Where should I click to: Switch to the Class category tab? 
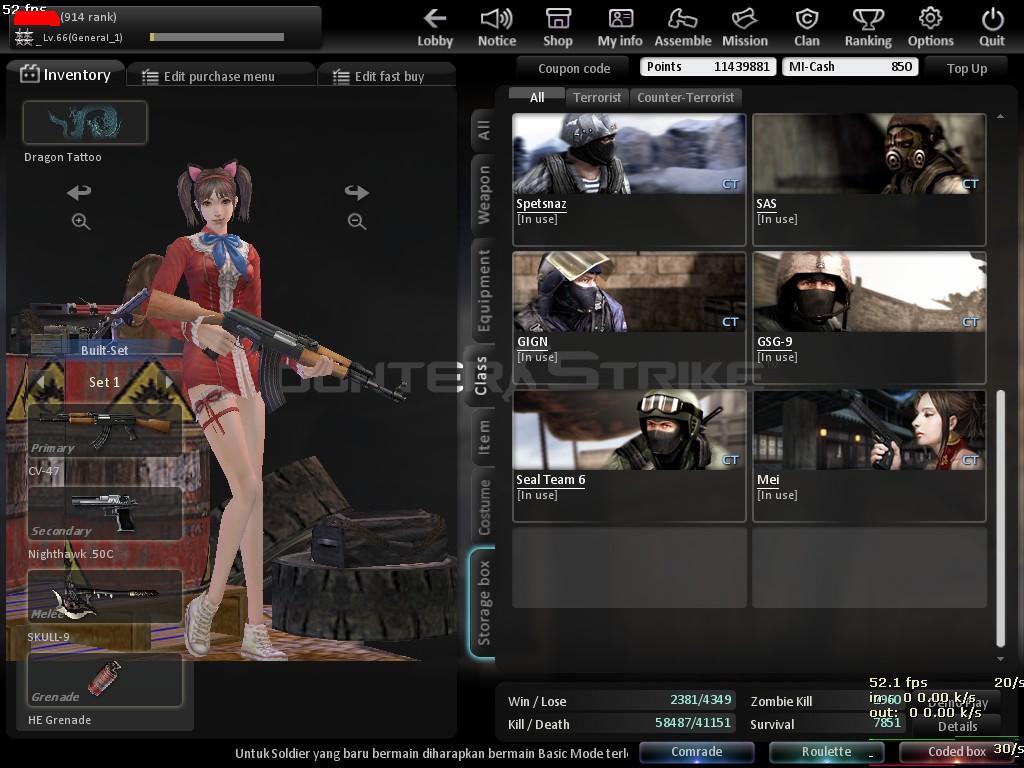tap(482, 376)
